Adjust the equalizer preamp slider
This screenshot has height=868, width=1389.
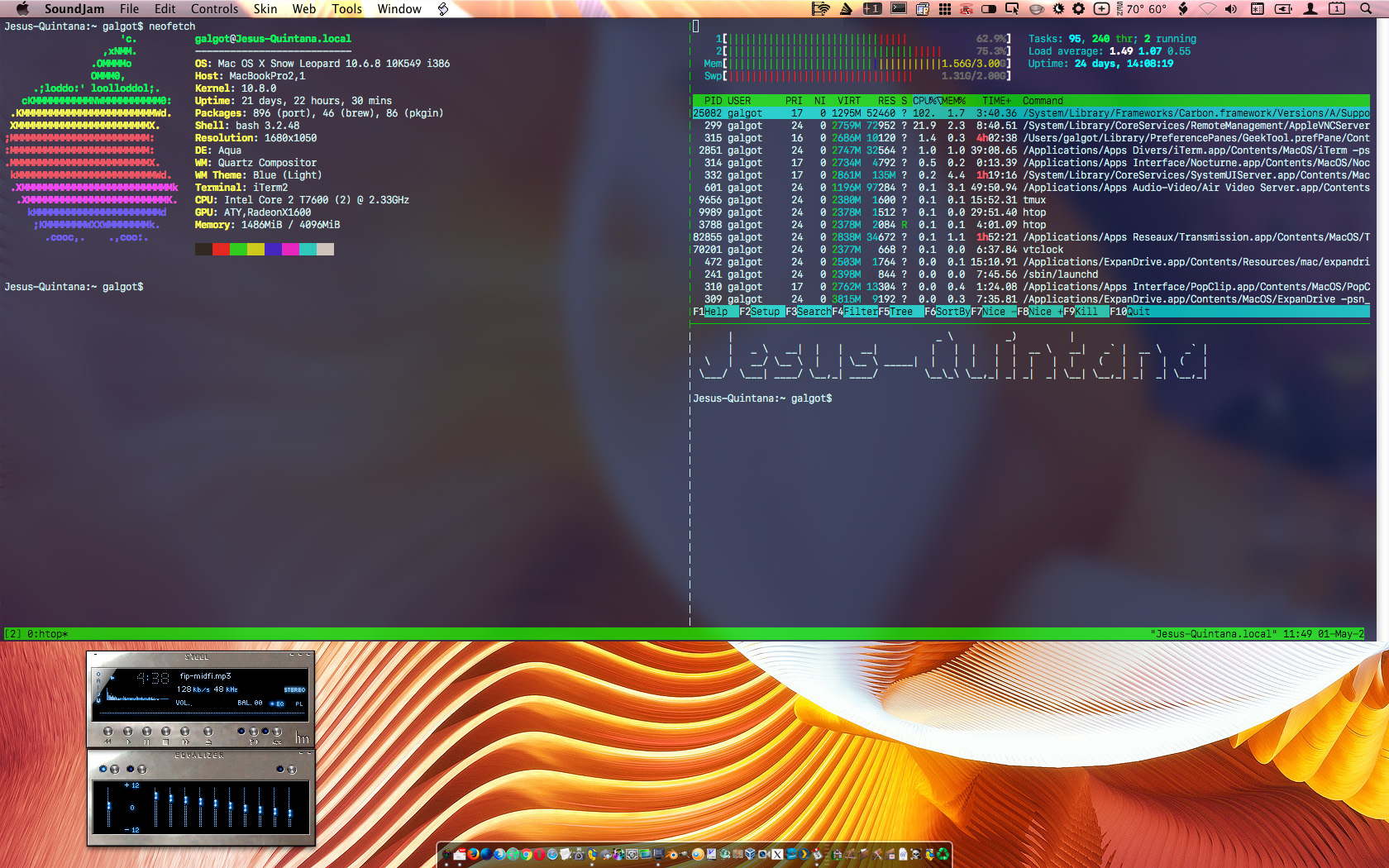tap(108, 806)
